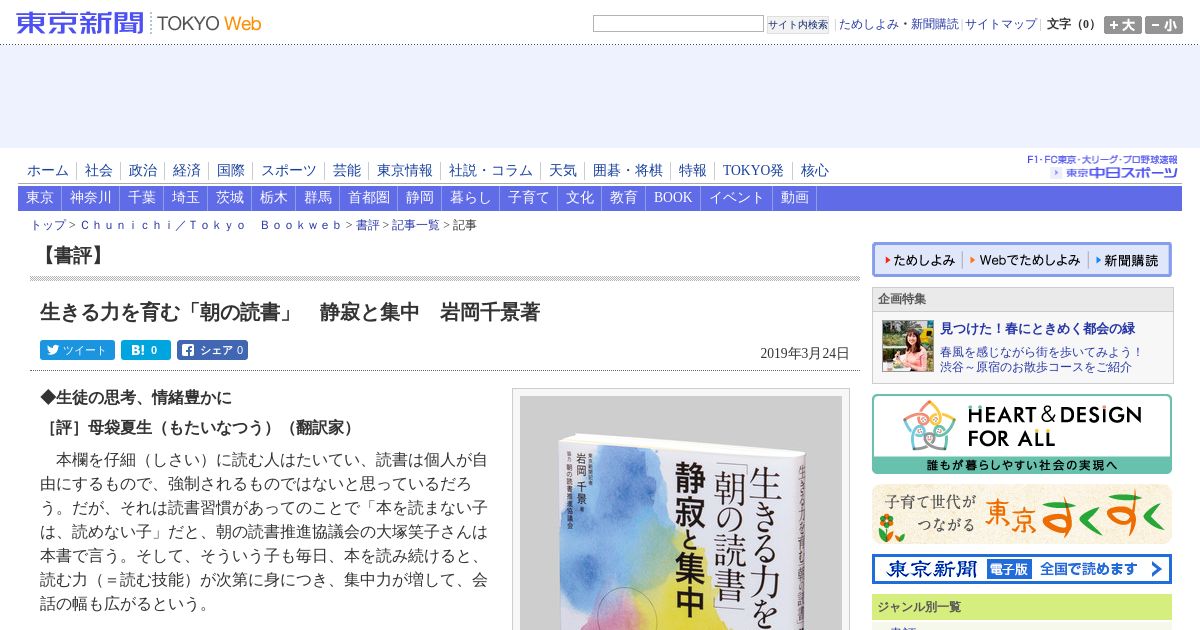Click the sidebar ためしよみ button
The height and width of the screenshot is (630, 1200).
919,260
